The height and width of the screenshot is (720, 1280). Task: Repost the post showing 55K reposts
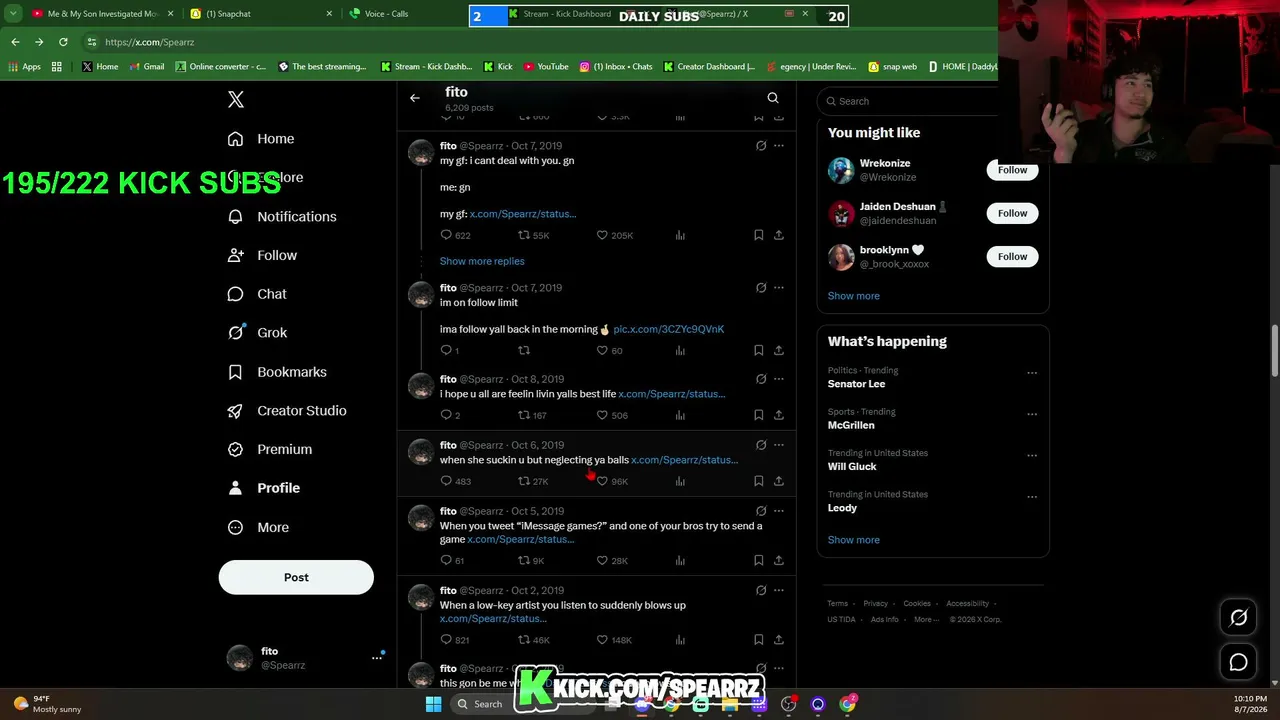point(523,235)
